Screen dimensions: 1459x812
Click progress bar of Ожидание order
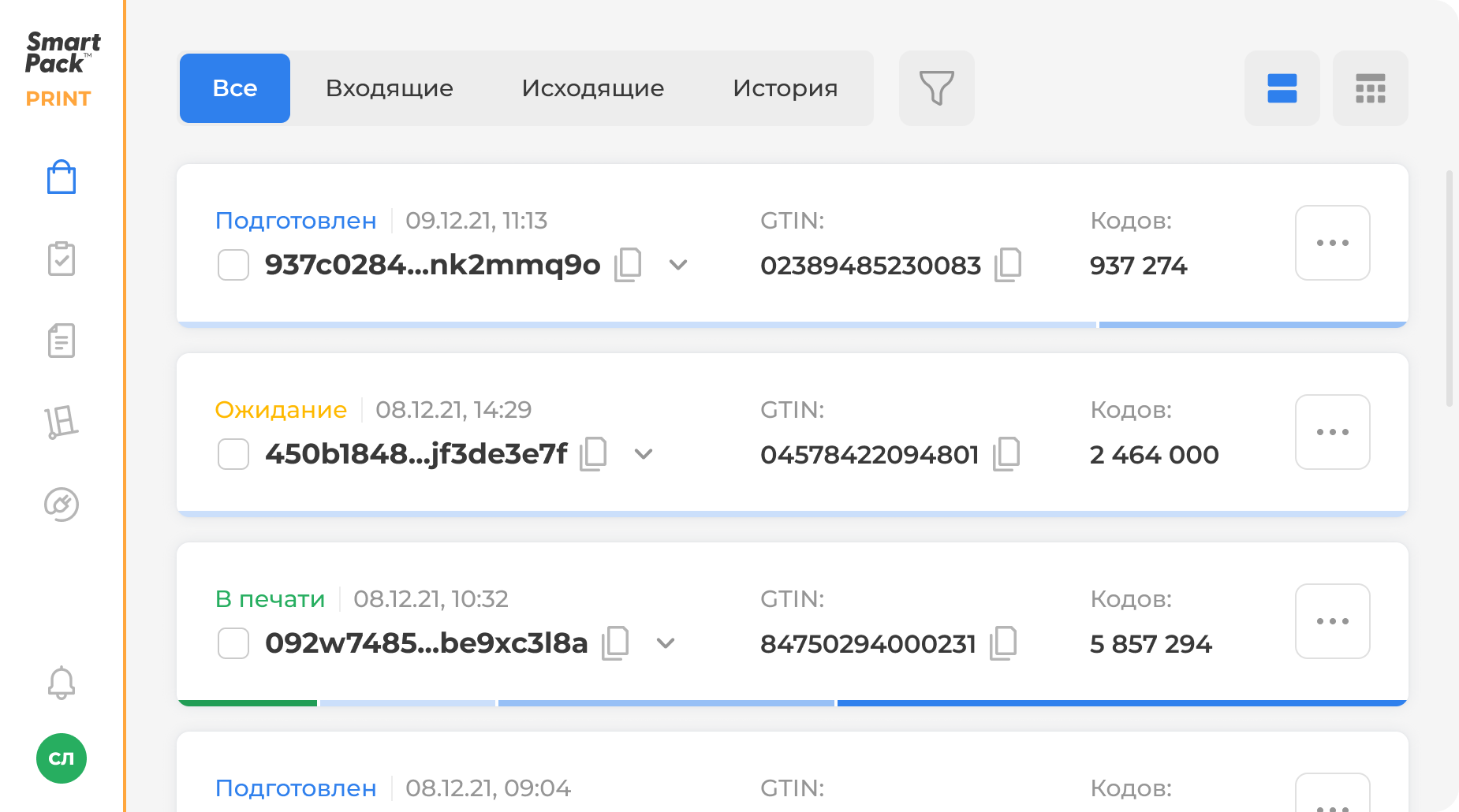(793, 514)
